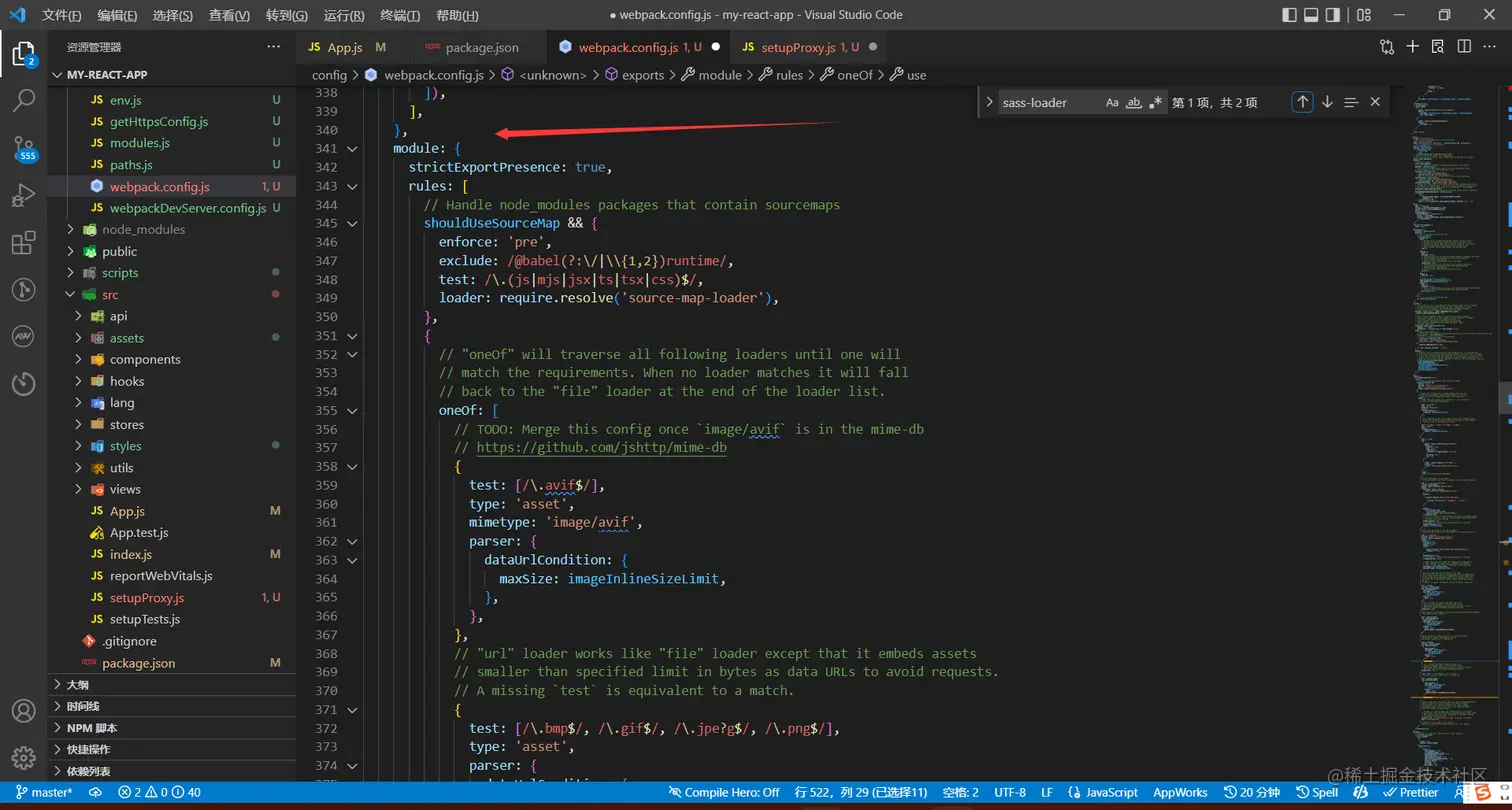The image size is (1512, 810).
Task: Toggle Match Whole Word in find widget
Action: pos(1134,102)
